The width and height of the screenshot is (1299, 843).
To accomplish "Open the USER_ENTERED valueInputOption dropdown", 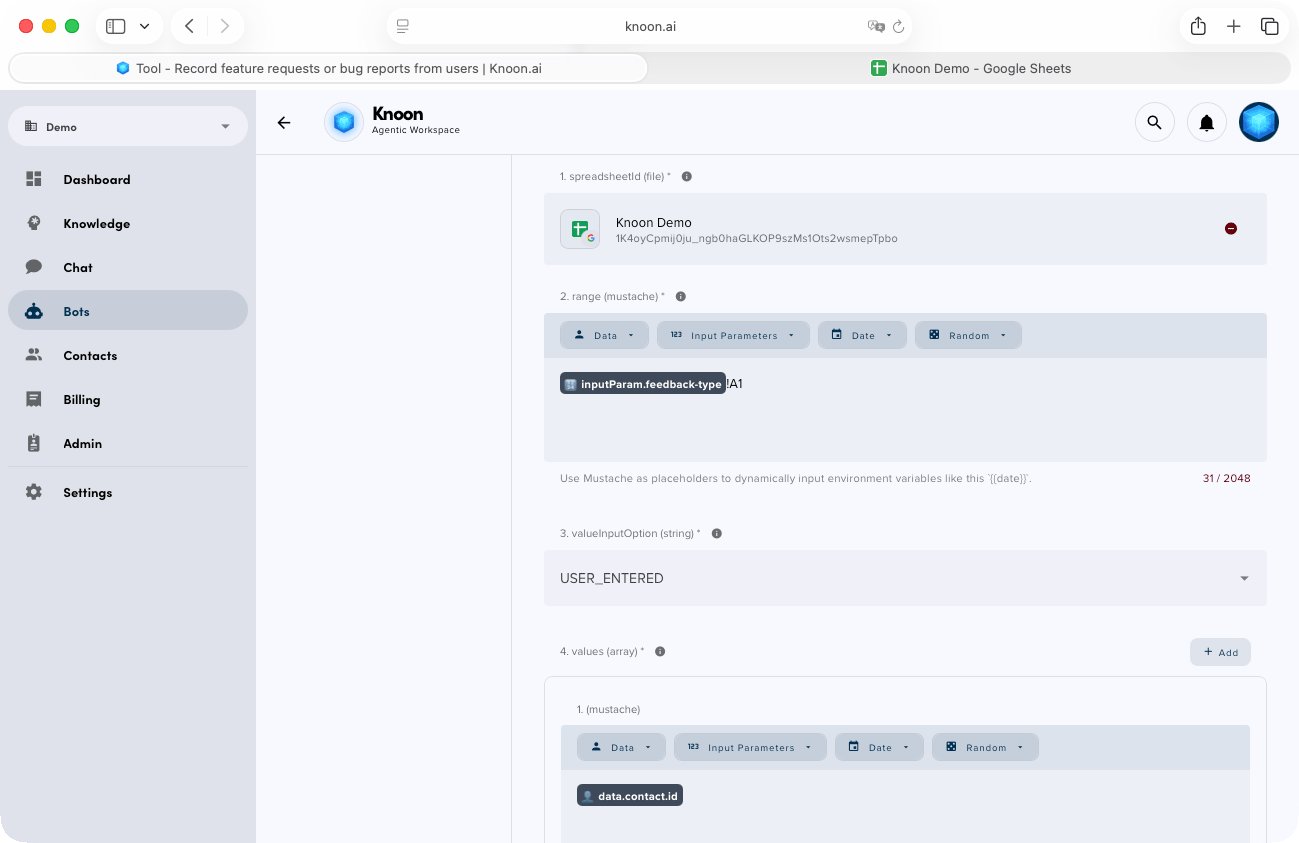I will [x=904, y=578].
